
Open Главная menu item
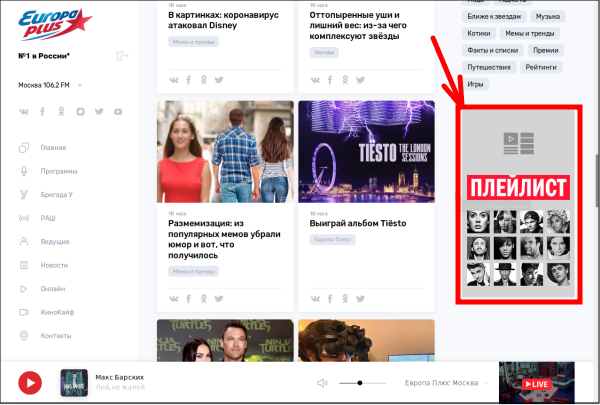pyautogui.click(x=53, y=148)
